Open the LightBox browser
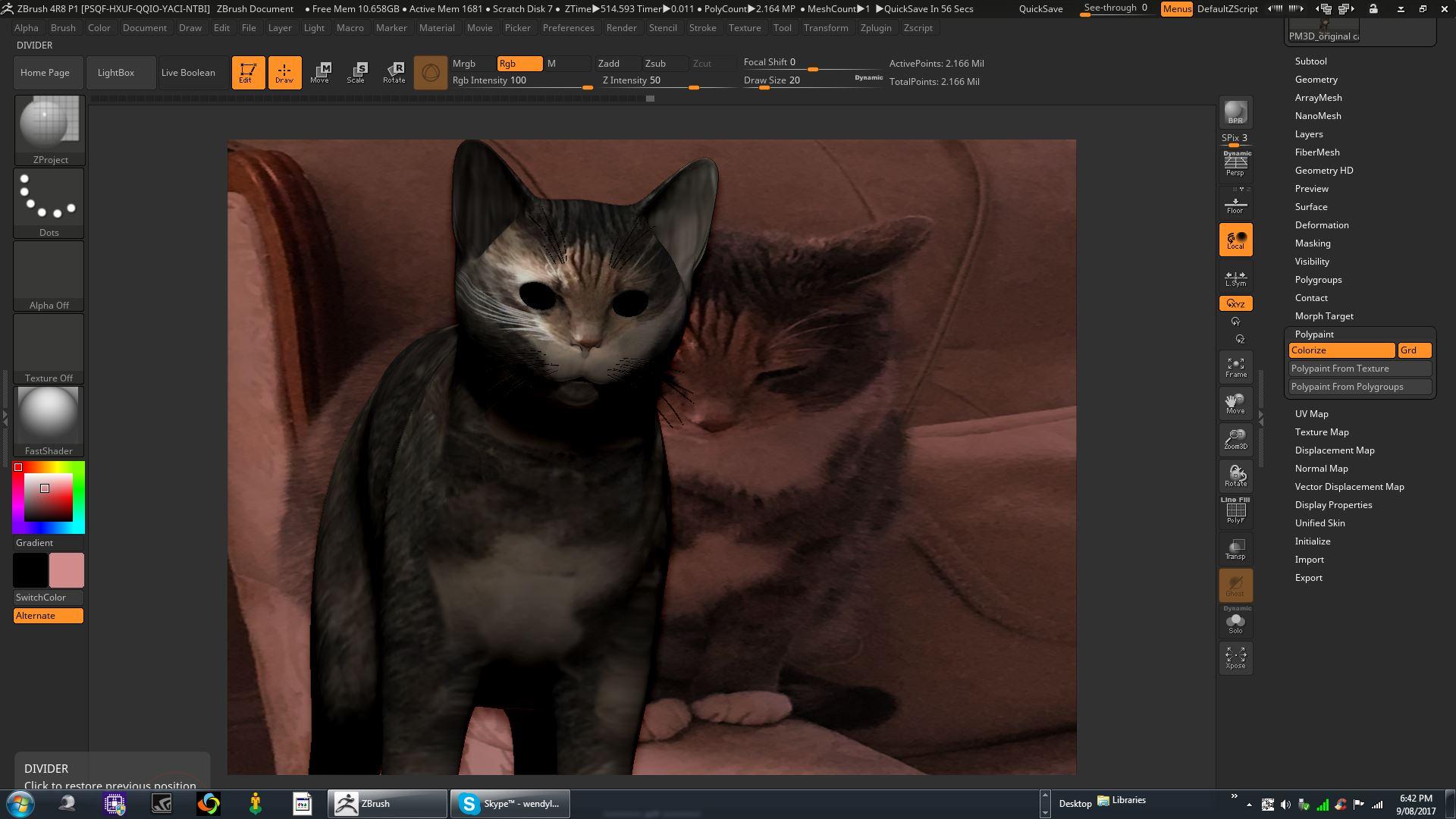The image size is (1456, 819). tap(116, 73)
